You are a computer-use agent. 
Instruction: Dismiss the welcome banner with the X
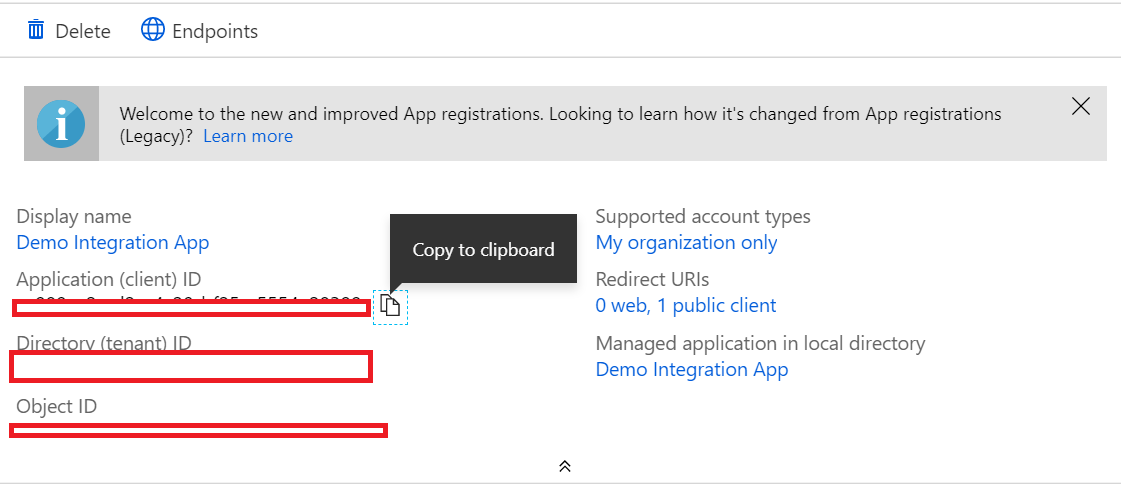[x=1080, y=107]
